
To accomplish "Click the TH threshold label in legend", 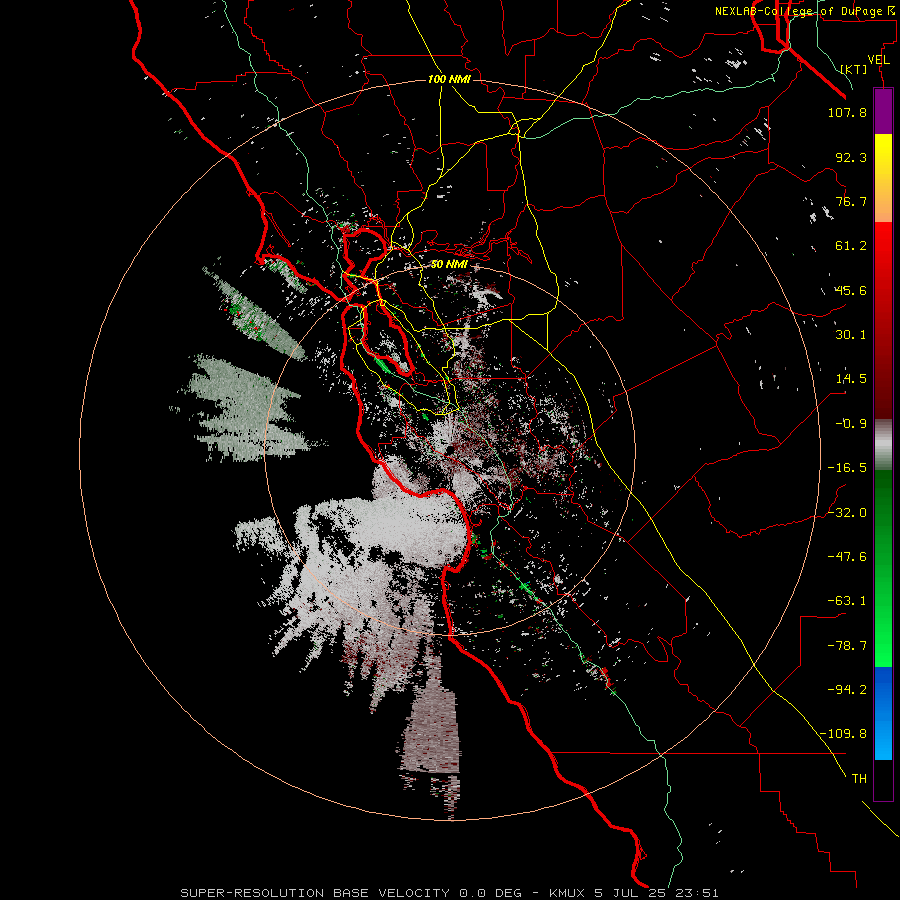I will click(x=859, y=779).
